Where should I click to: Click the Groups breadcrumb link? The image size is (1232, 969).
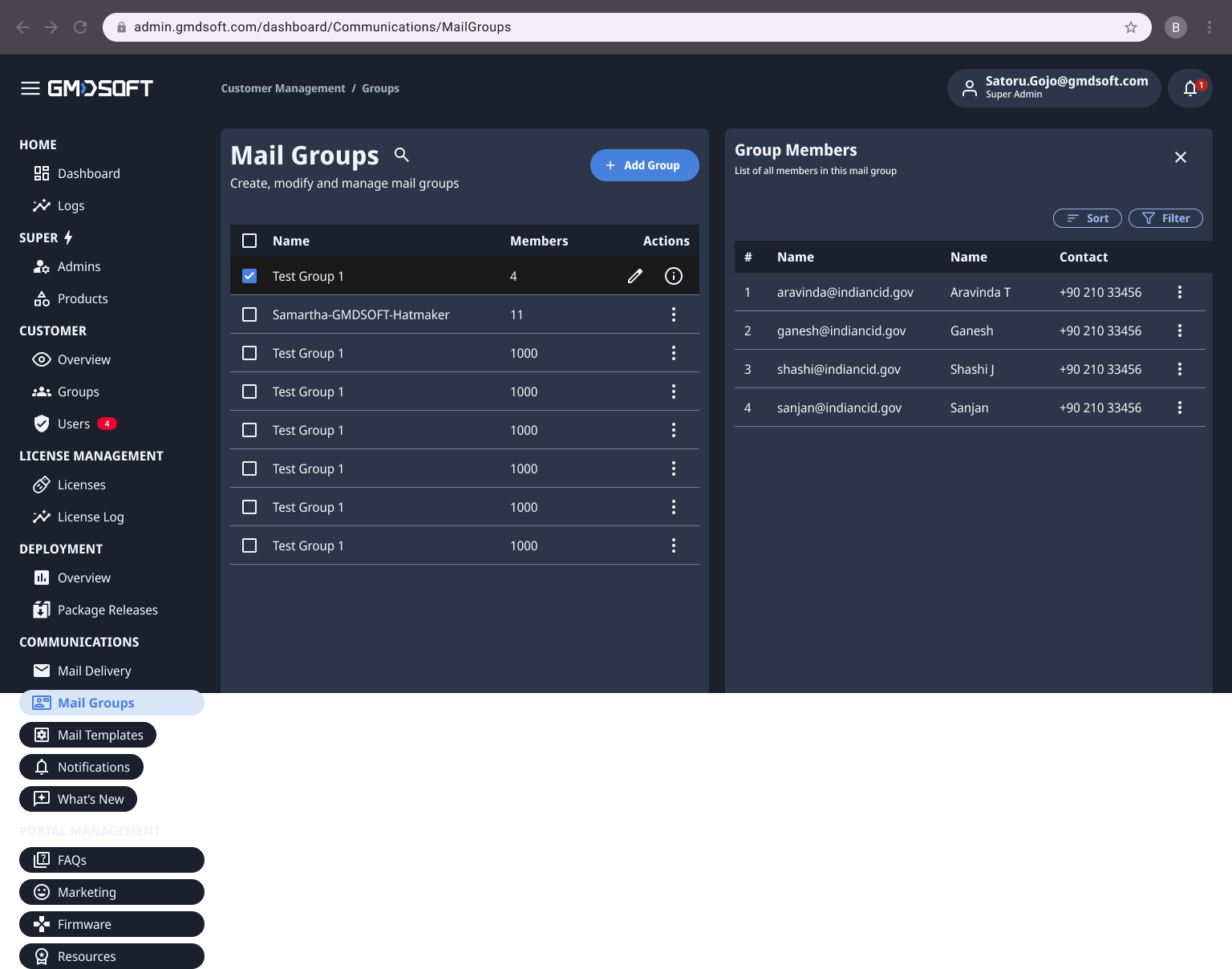[380, 88]
